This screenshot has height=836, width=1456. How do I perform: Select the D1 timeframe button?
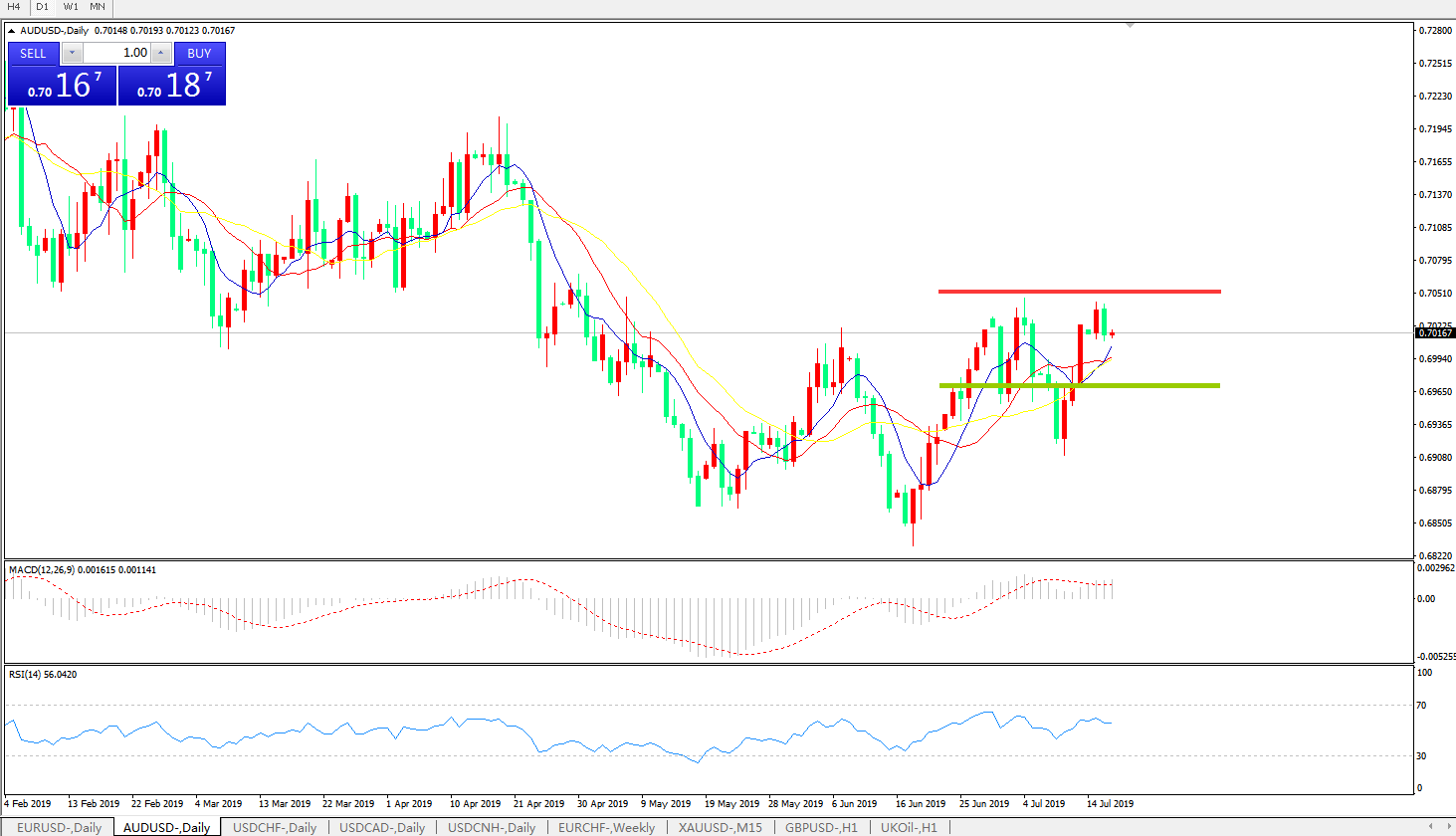pos(42,7)
